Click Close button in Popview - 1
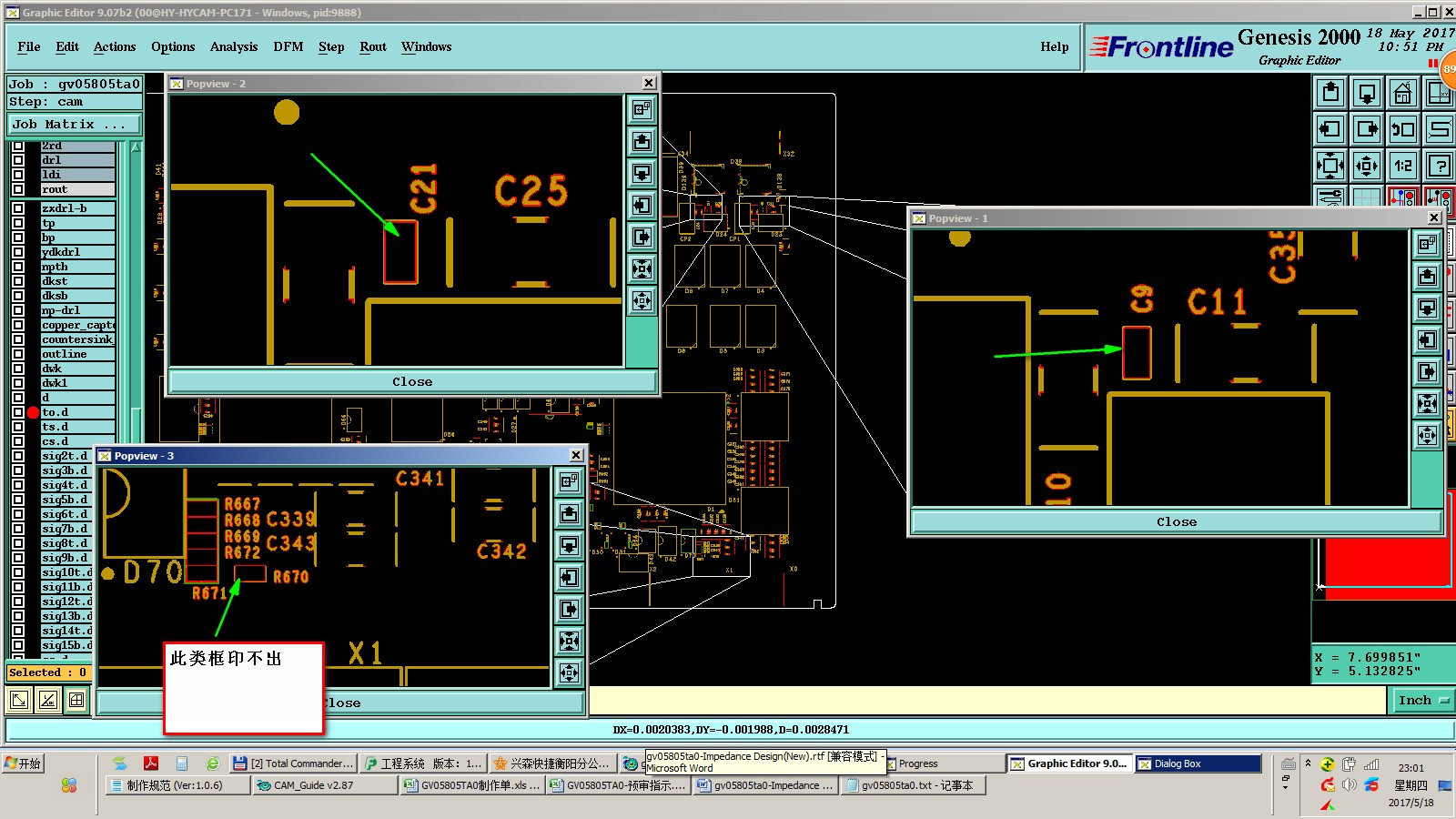 [x=1177, y=522]
